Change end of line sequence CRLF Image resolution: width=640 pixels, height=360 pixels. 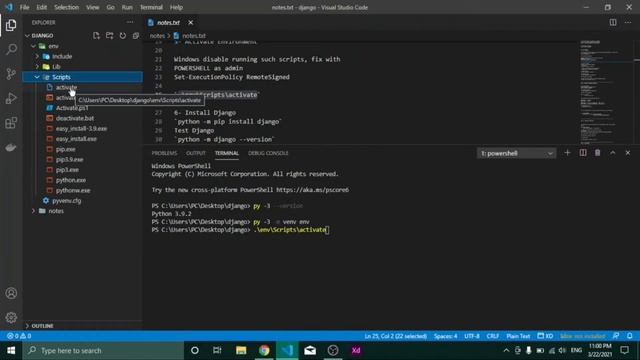tap(493, 336)
